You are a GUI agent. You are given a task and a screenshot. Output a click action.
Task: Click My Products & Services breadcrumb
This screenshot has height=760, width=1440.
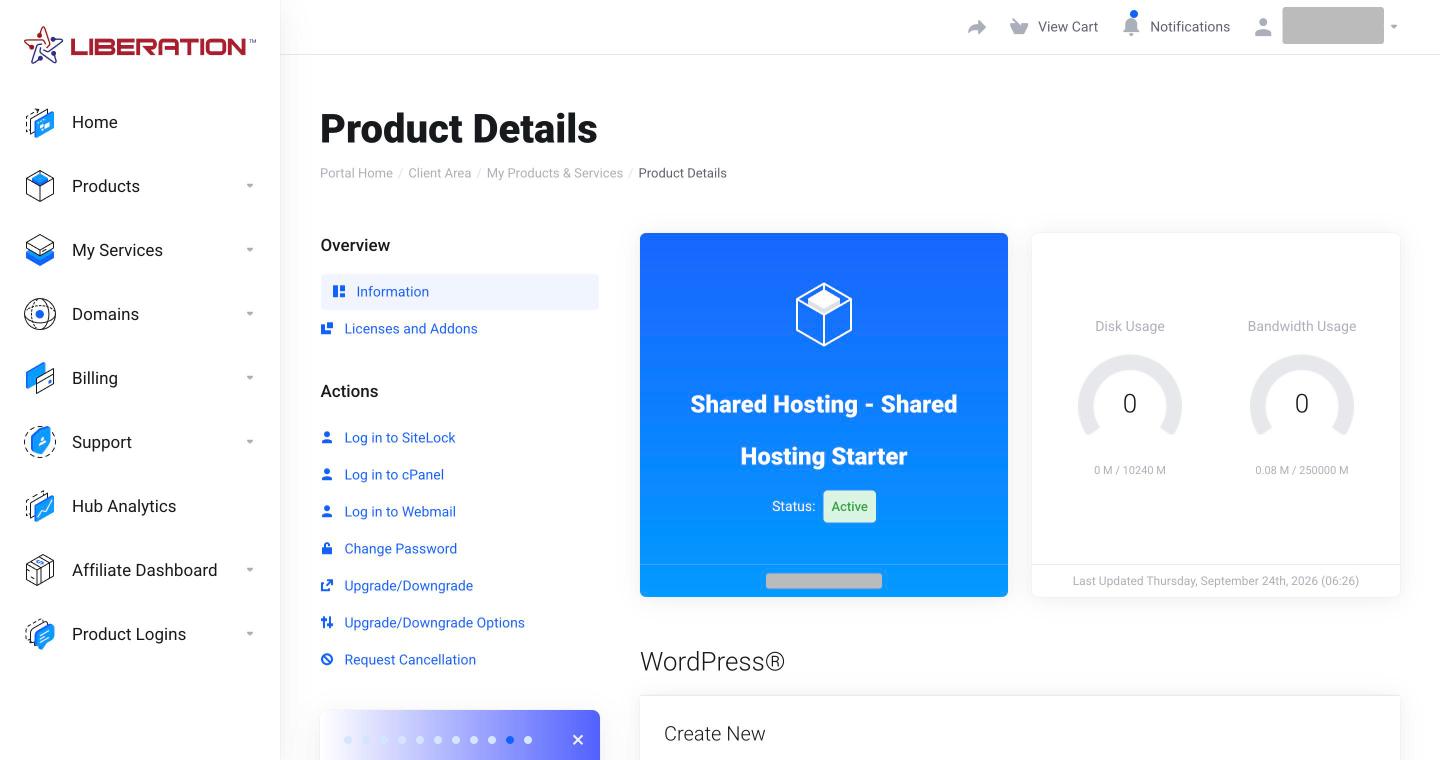click(x=555, y=173)
